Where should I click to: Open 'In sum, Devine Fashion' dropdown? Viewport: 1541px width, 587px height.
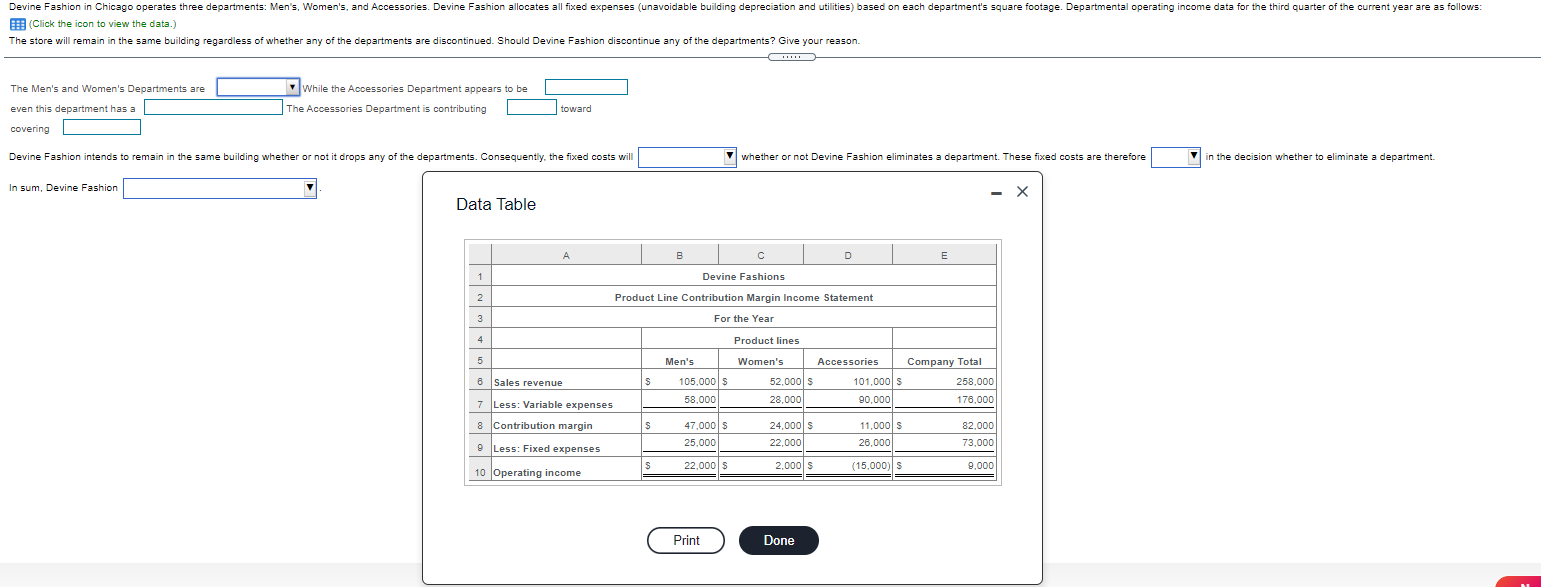click(x=220, y=188)
